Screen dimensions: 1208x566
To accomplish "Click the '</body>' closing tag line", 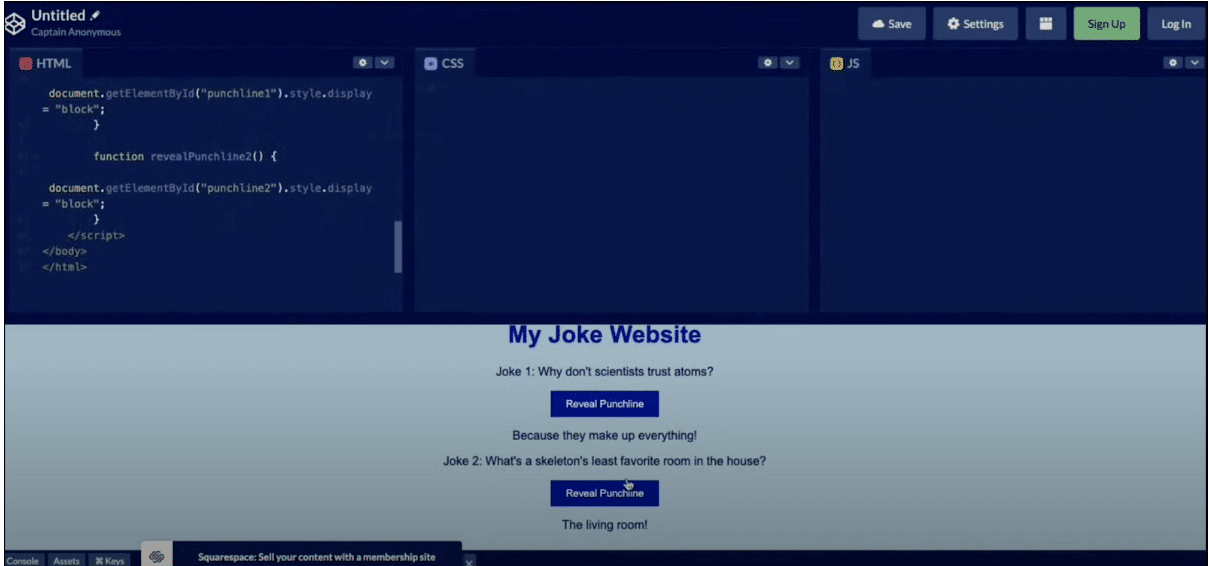I will pyautogui.click(x=64, y=252).
